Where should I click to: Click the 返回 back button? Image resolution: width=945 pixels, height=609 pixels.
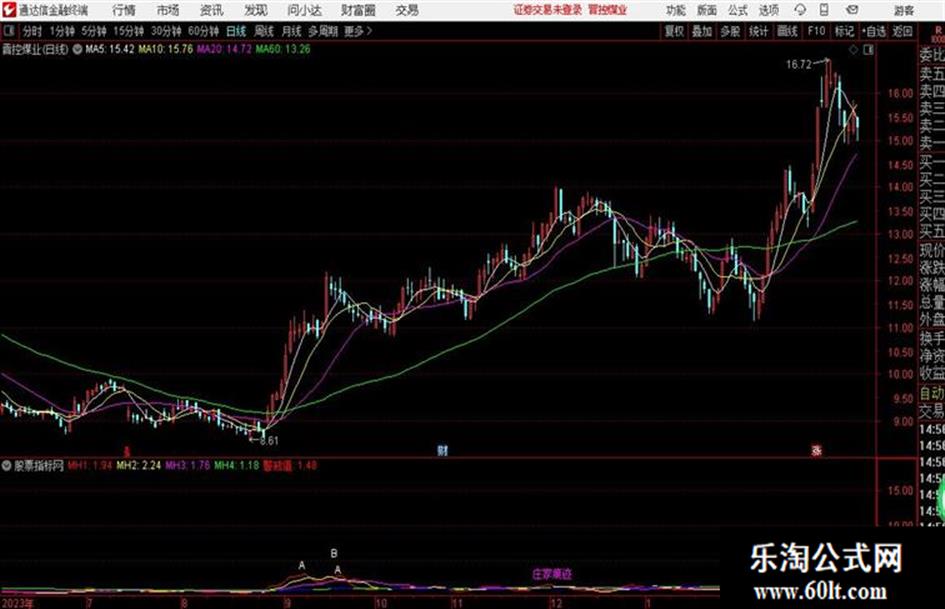(x=902, y=31)
